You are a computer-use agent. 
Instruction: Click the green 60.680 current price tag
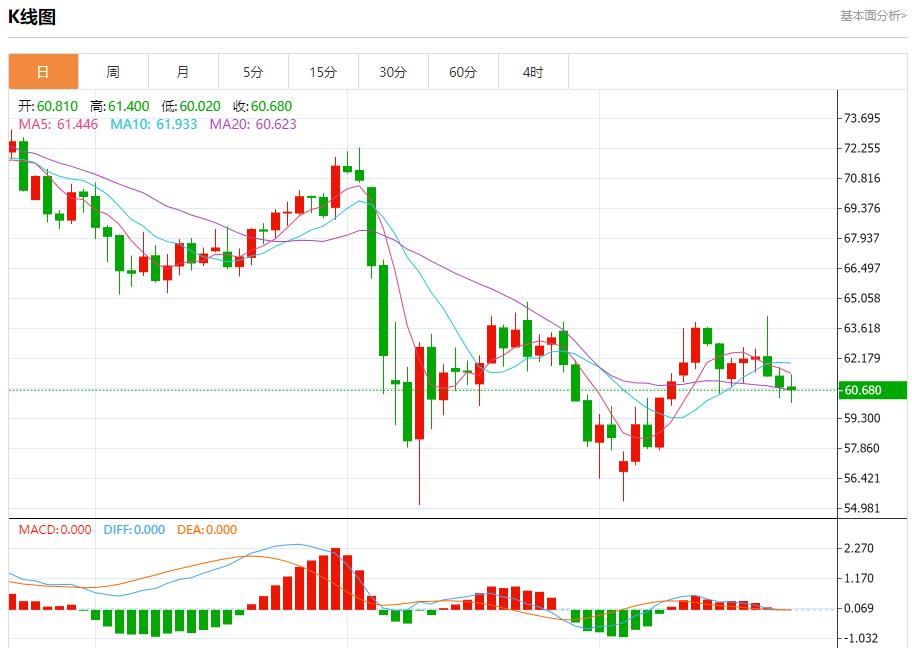point(871,390)
